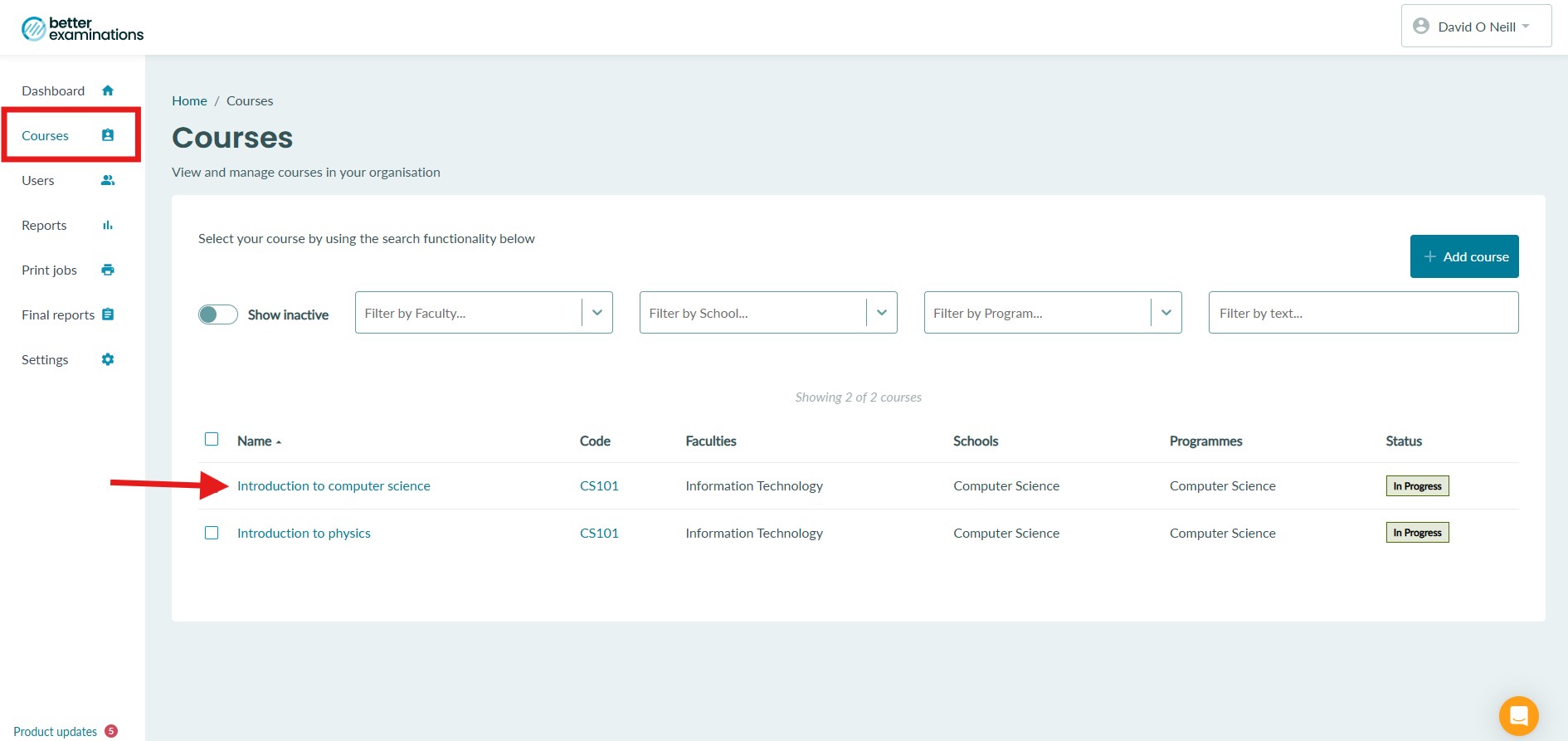Screen dimensions: 1568x741
Task: Click the Programmes column header
Action: coord(1206,441)
